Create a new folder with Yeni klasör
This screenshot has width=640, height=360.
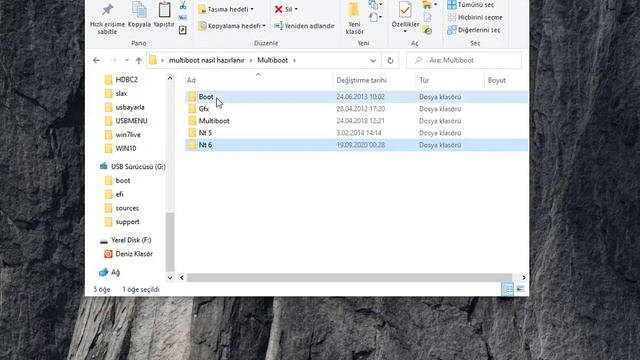pyautogui.click(x=354, y=19)
